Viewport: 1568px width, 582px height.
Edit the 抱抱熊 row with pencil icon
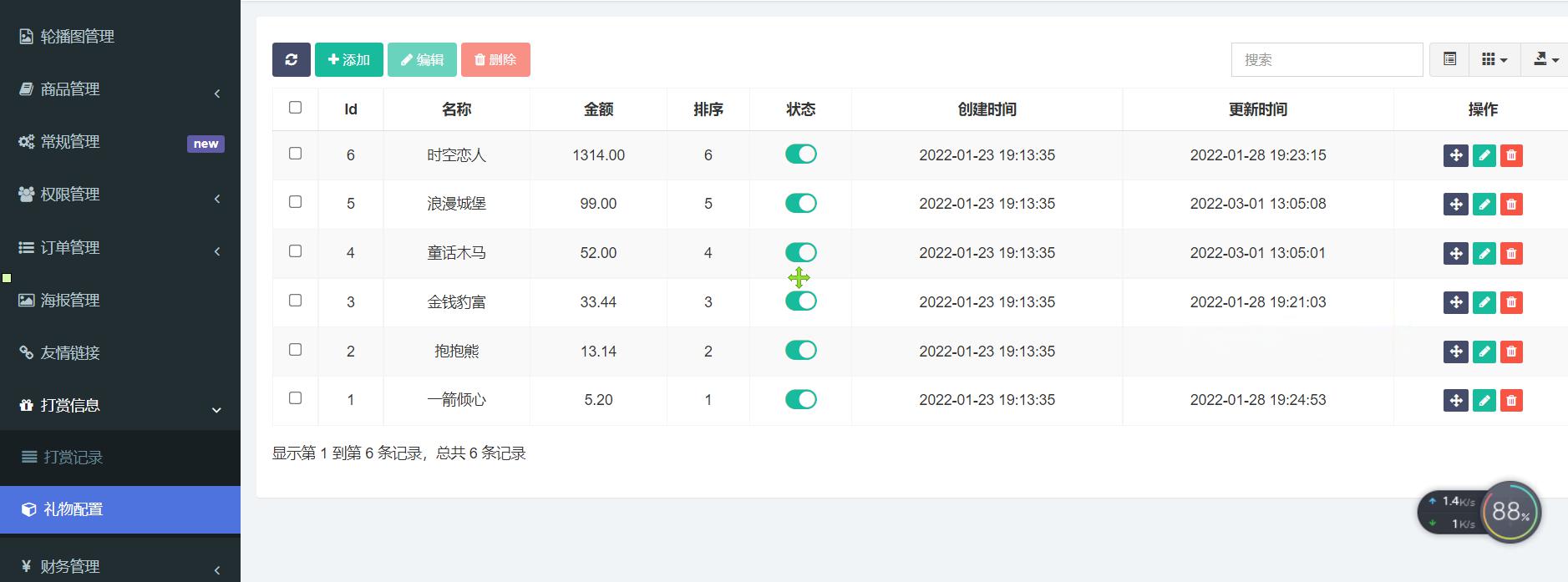1484,352
